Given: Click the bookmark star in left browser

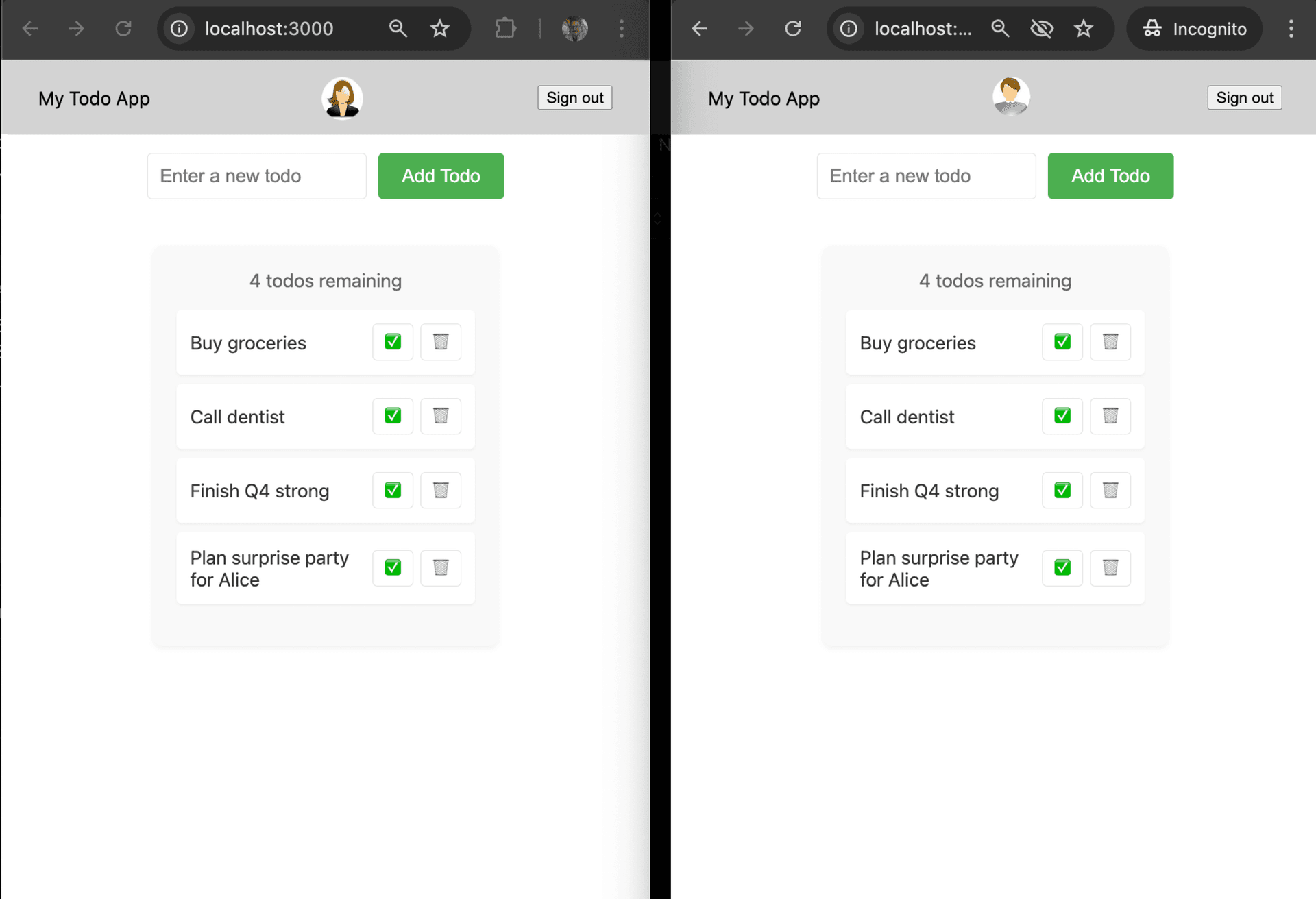Looking at the screenshot, I should tap(440, 29).
